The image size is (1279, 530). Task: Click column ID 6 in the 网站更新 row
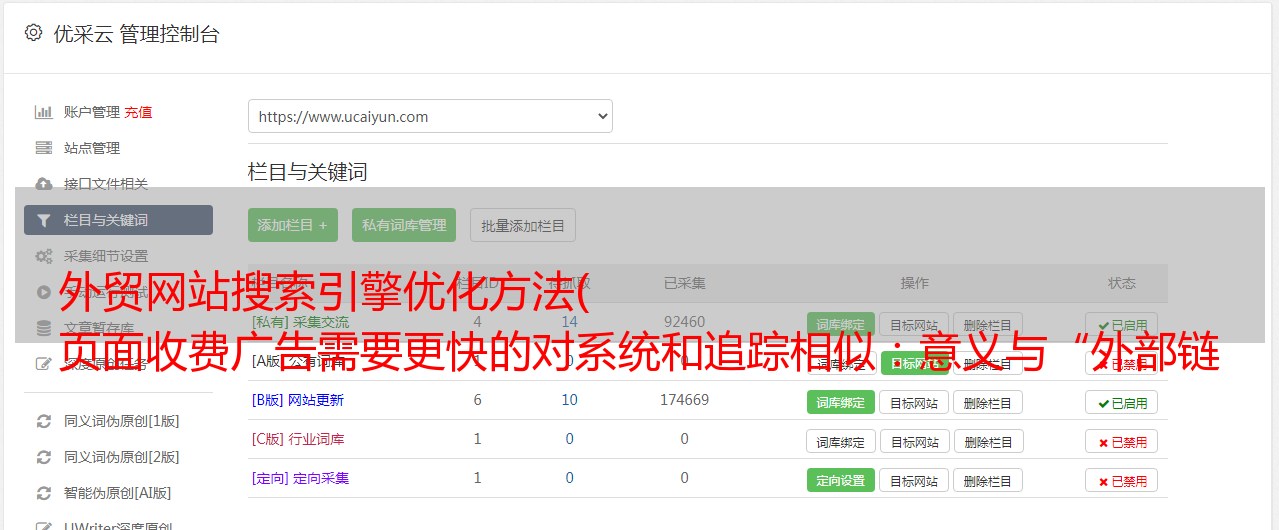478,400
